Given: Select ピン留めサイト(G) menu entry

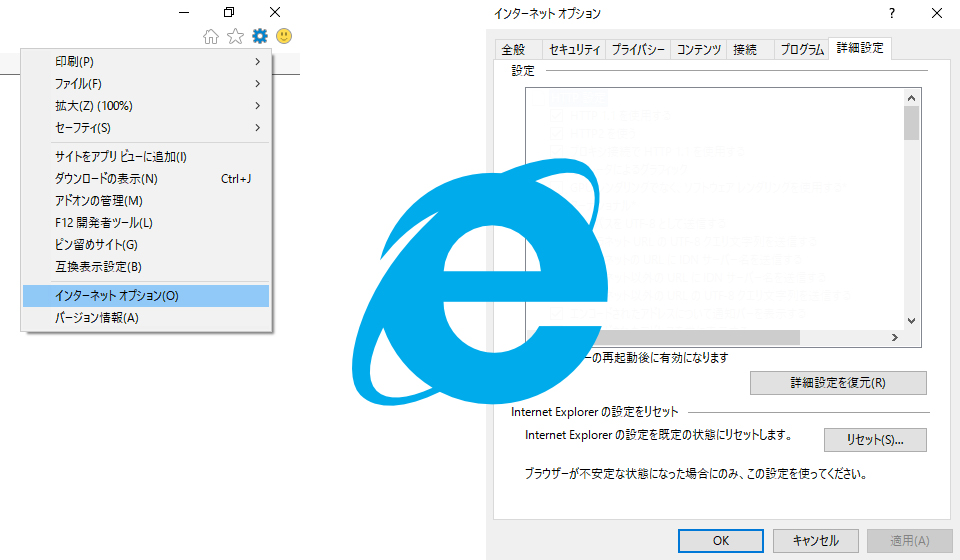Looking at the screenshot, I should (146, 245).
